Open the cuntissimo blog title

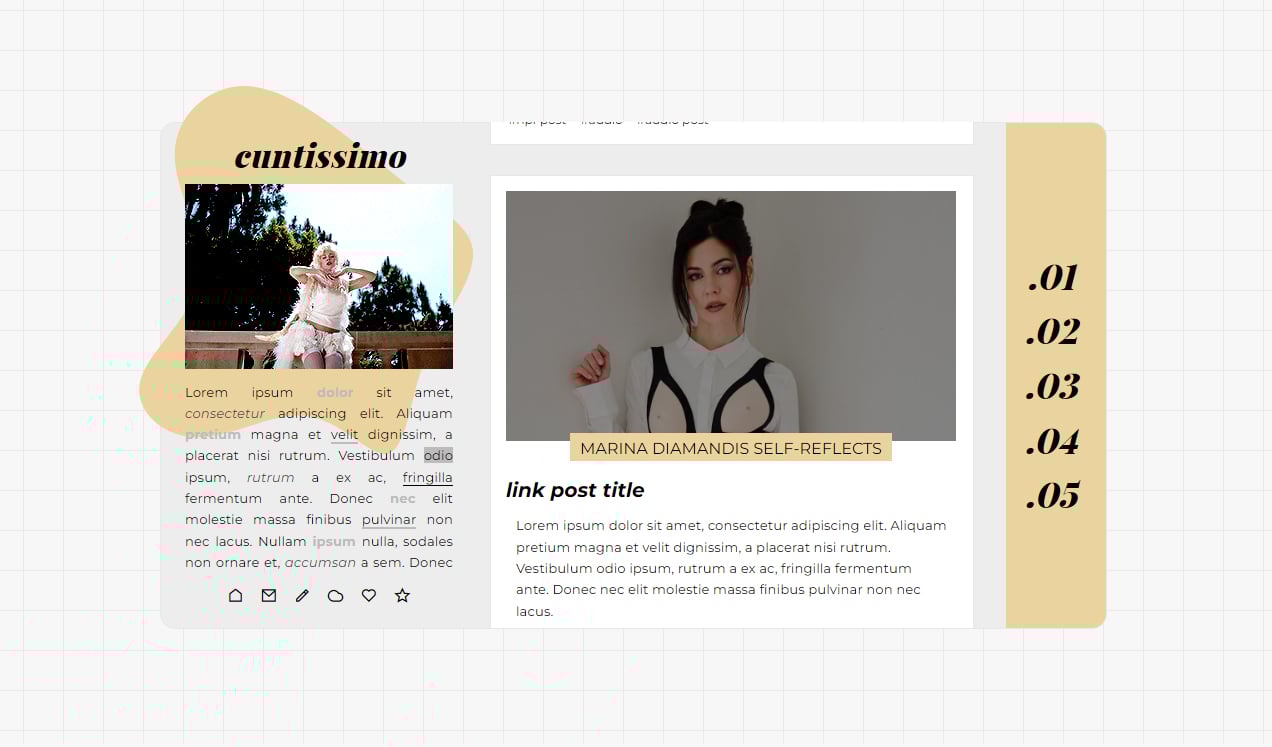(321, 156)
